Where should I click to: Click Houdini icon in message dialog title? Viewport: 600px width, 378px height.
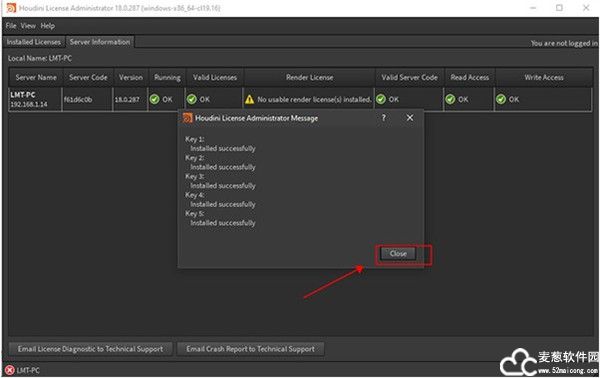point(188,118)
